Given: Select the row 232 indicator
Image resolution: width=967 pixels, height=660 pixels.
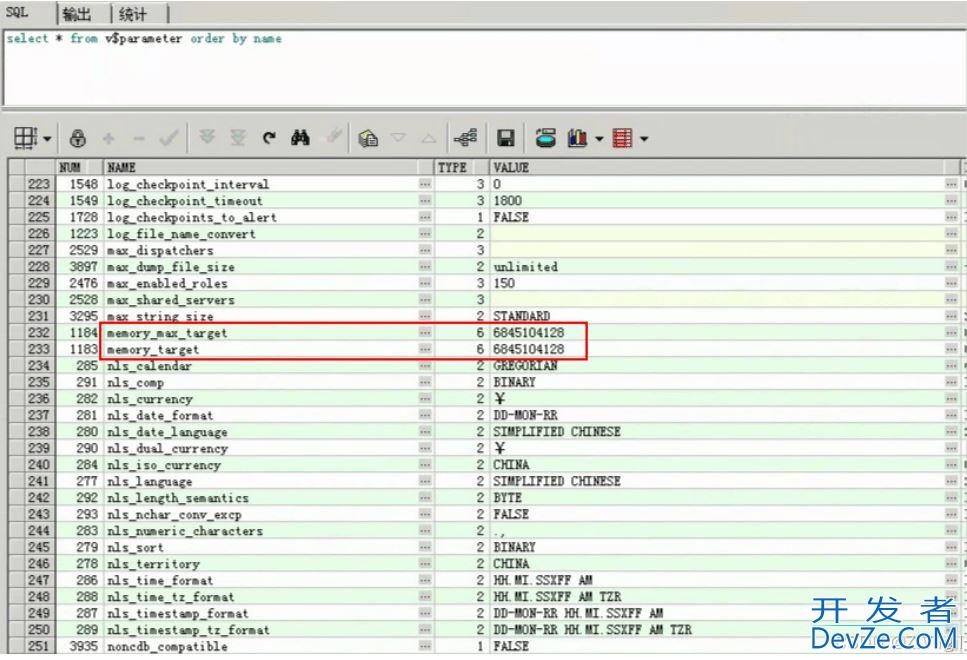Looking at the screenshot, I should coord(38,333).
